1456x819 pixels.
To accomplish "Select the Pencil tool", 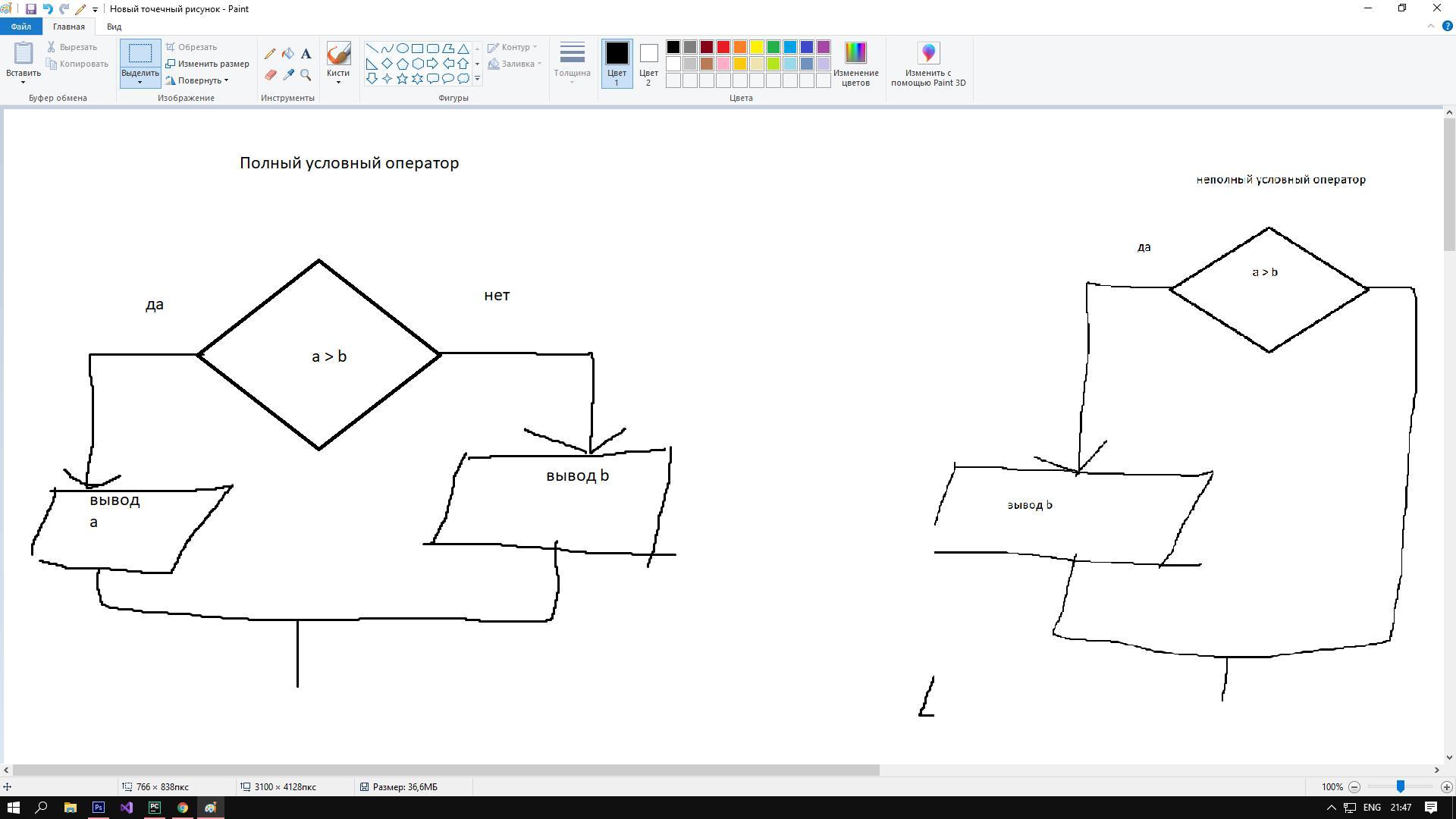I will (270, 54).
